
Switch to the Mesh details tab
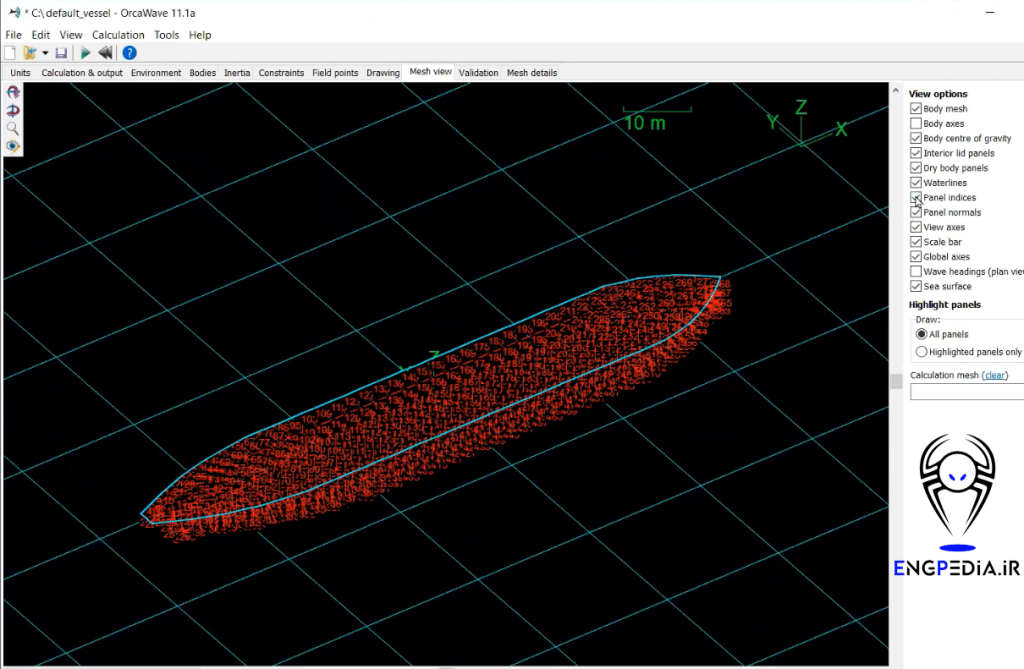[532, 73]
